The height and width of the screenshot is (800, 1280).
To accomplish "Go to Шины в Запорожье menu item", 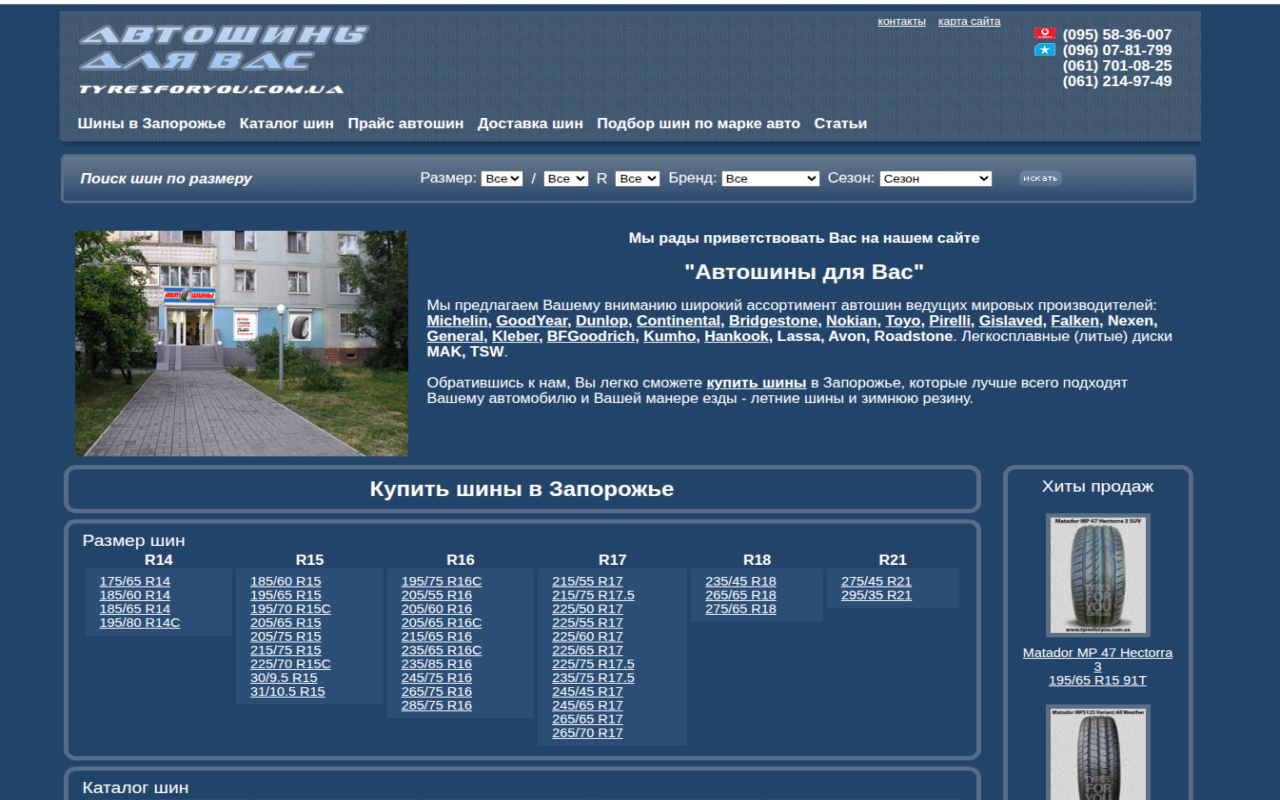I will (x=152, y=123).
